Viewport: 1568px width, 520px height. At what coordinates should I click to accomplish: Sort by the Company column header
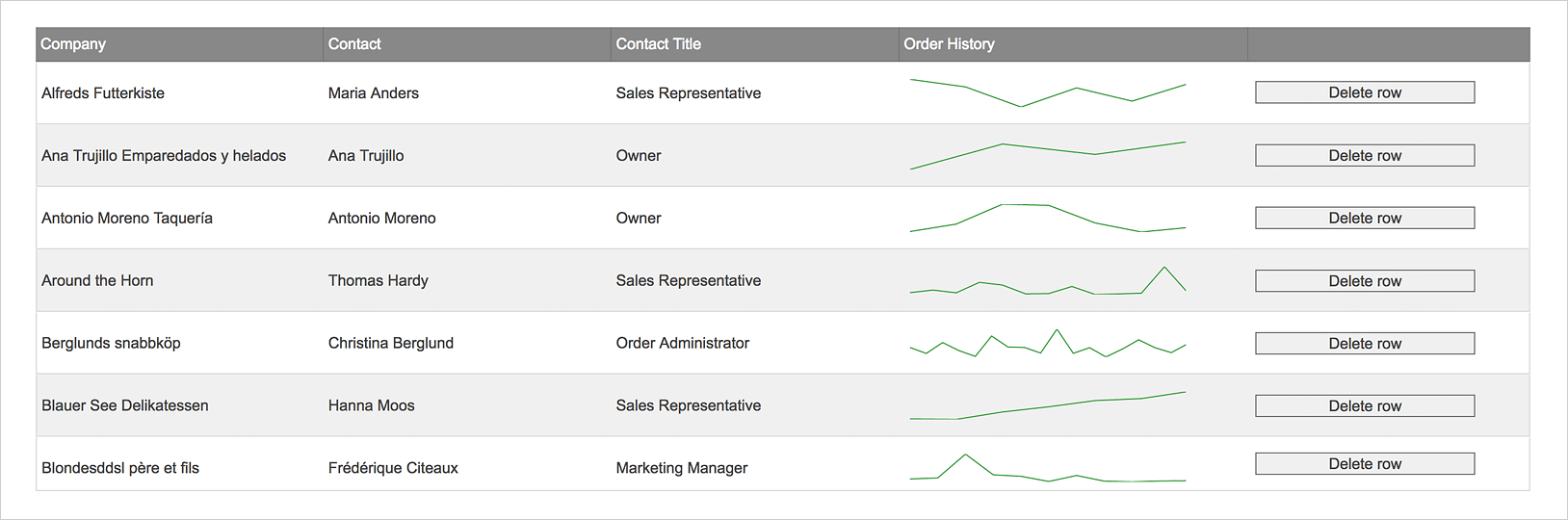pos(73,44)
